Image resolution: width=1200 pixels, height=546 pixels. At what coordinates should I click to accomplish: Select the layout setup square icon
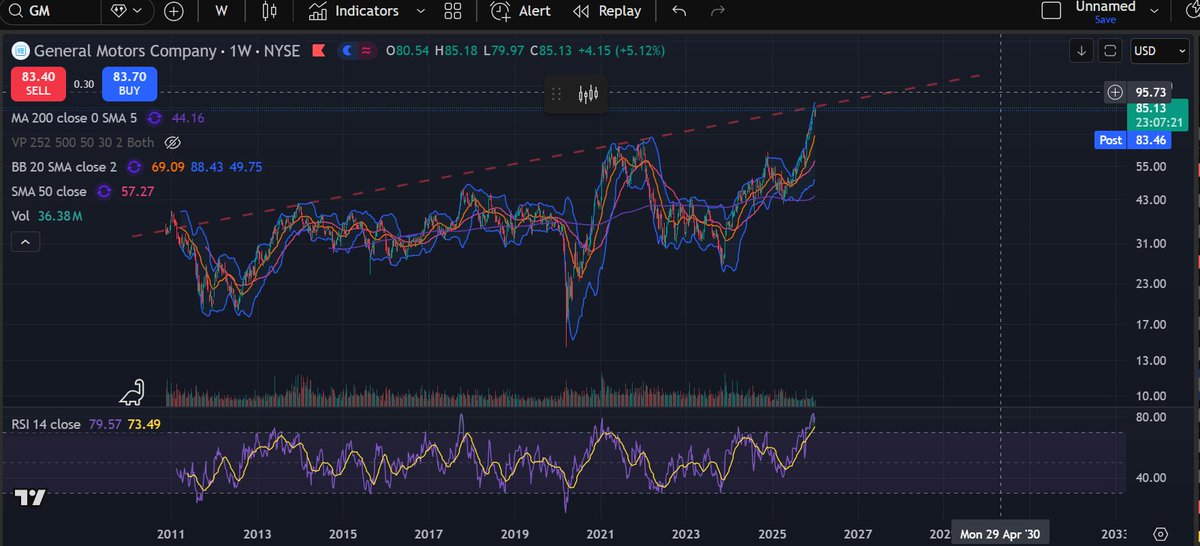coord(1050,10)
